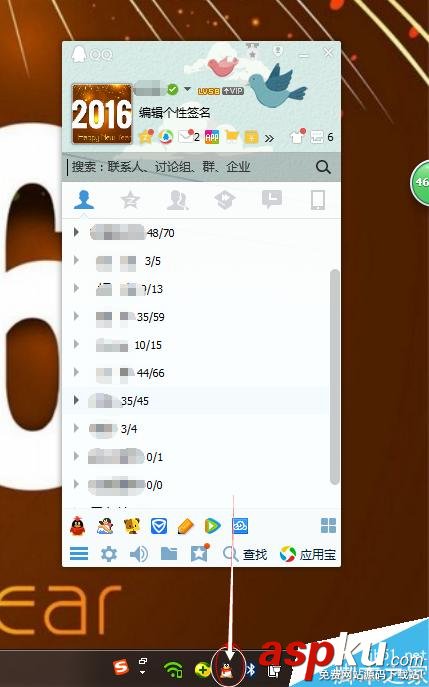Open the file assistant folder icon
This screenshot has width=429, height=687.
coord(169,554)
